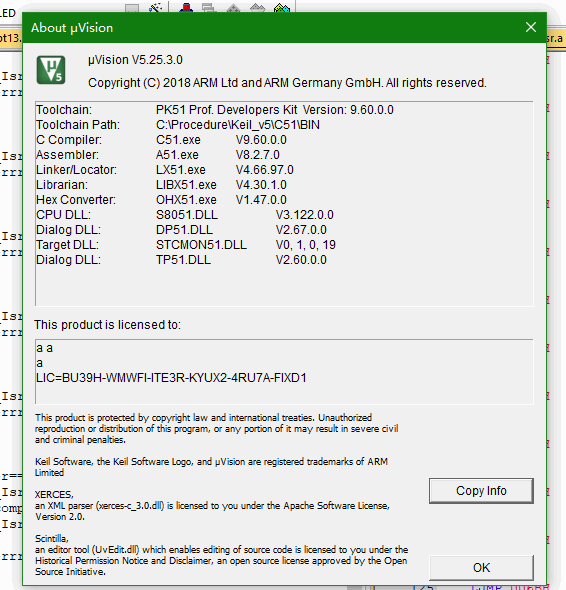Select the LIC=BU39H license key line
This screenshot has height=590, width=566.
click(x=171, y=378)
